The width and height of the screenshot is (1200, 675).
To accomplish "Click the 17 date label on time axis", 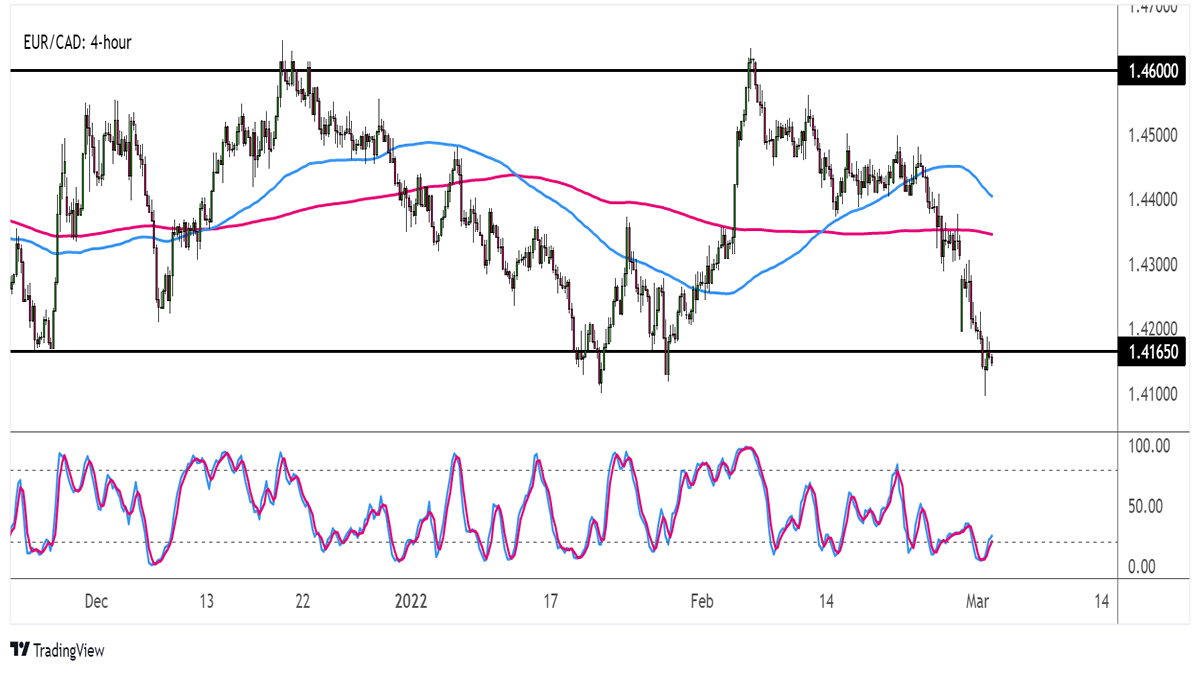I will [549, 602].
